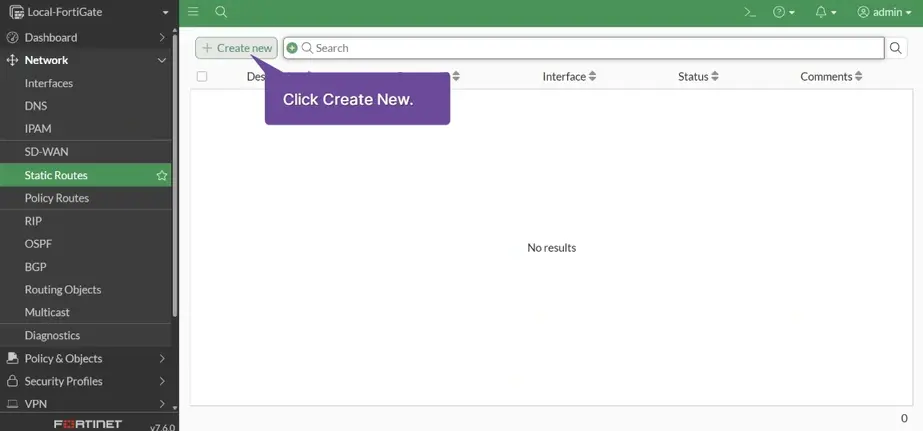Viewport: 923px width, 431px height.
Task: Click the green add-filter plus icon
Action: (x=292, y=48)
